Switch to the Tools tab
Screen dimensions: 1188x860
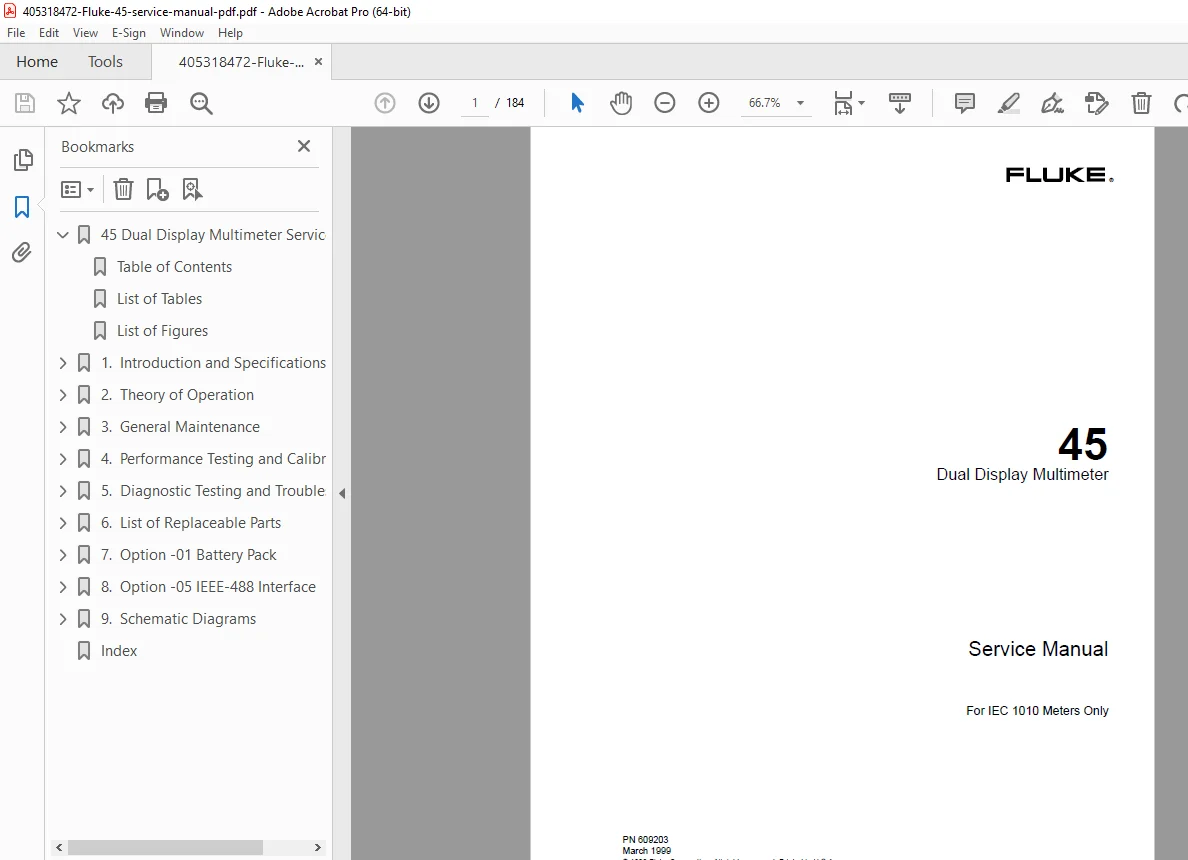[x=105, y=61]
